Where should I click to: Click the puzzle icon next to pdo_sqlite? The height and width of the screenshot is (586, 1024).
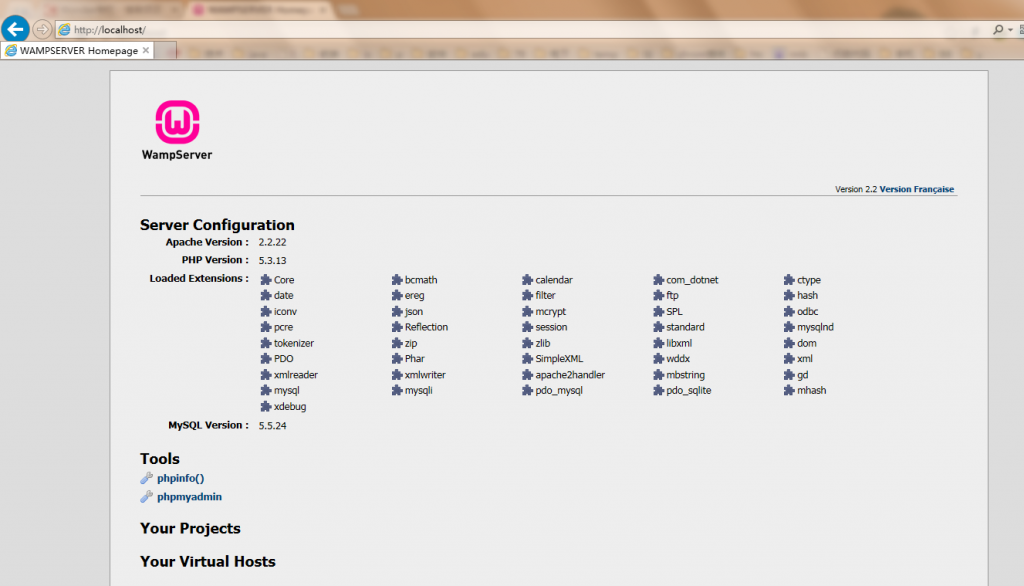[658, 390]
